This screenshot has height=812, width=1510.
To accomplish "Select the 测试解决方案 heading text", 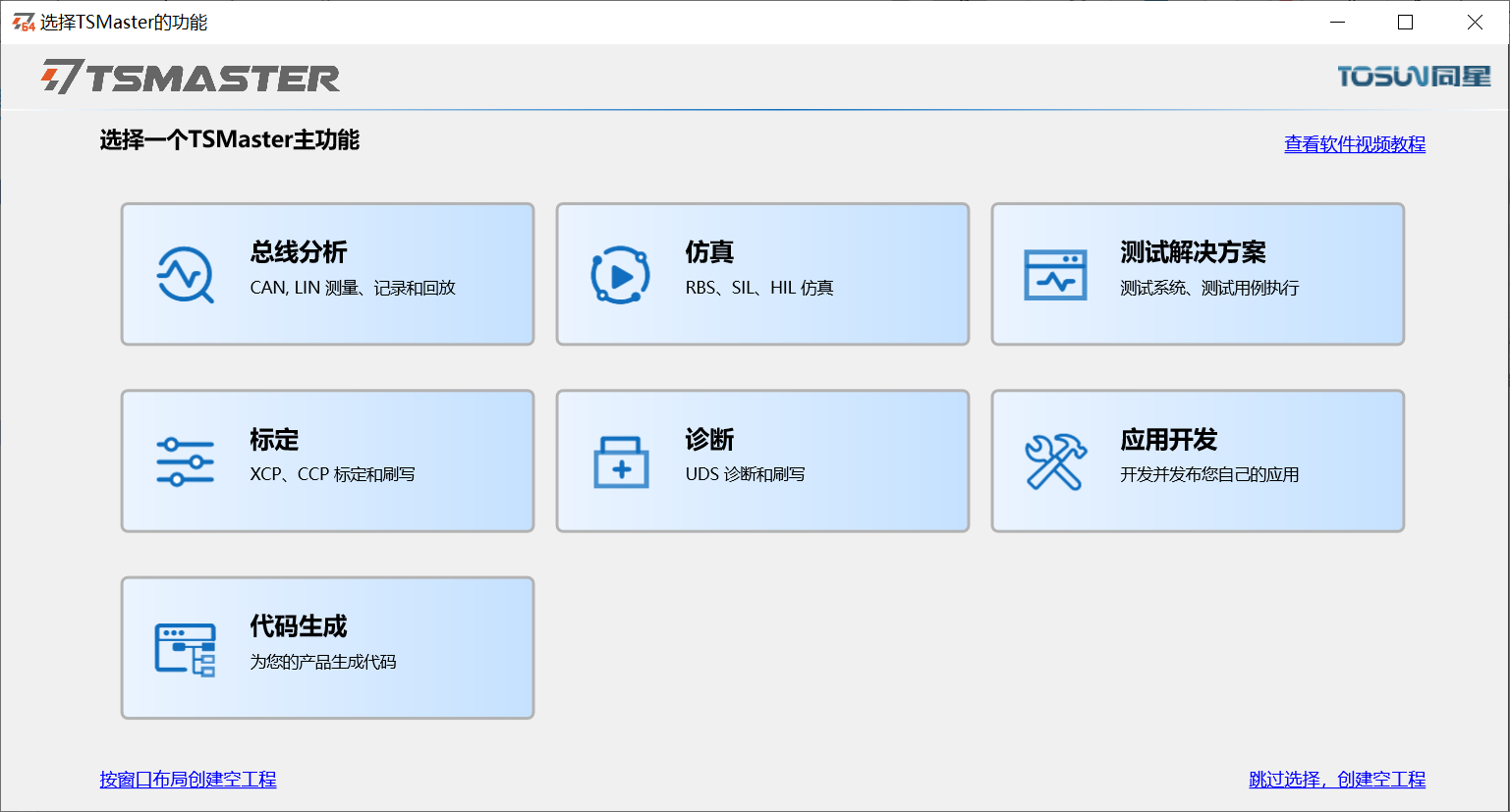I will (x=1193, y=252).
